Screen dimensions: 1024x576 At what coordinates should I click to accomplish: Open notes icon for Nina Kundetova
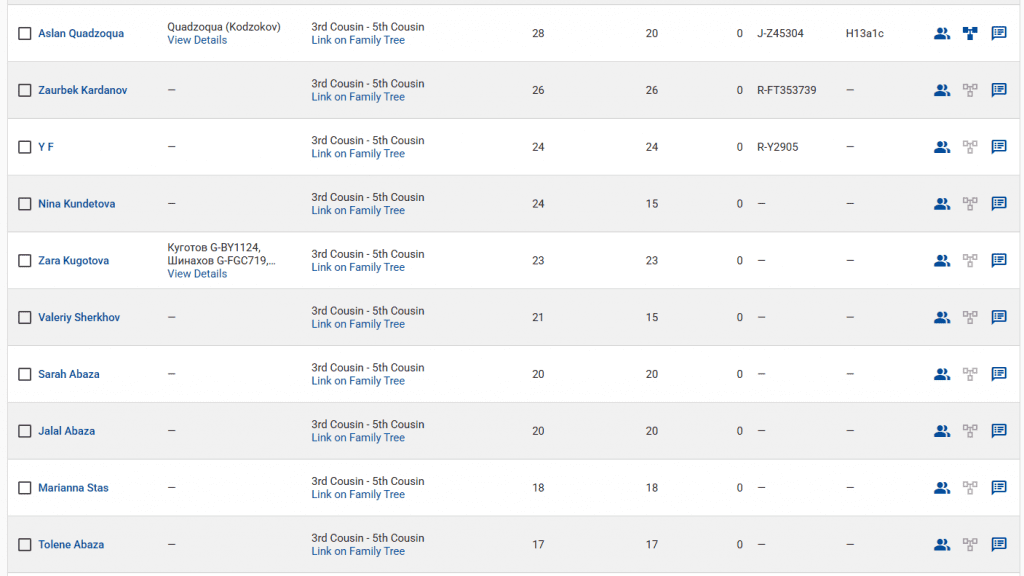pyautogui.click(x=998, y=204)
